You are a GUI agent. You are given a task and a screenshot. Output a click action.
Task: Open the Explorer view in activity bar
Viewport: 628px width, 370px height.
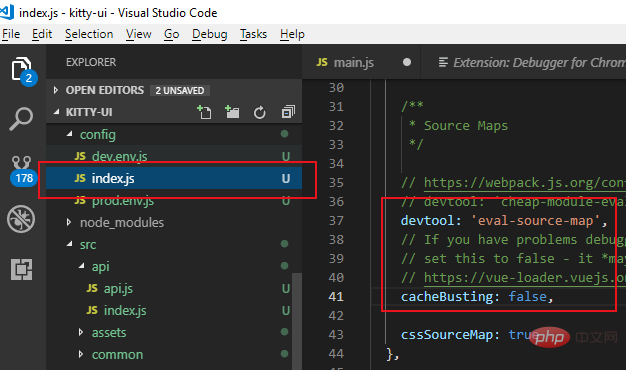click(22, 71)
